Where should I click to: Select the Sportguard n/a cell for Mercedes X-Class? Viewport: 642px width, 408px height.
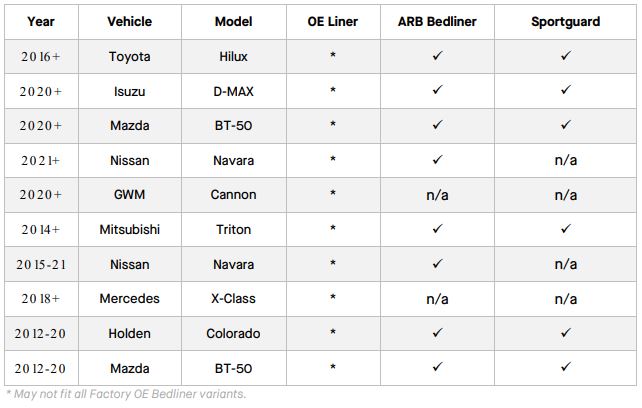pyautogui.click(x=565, y=299)
